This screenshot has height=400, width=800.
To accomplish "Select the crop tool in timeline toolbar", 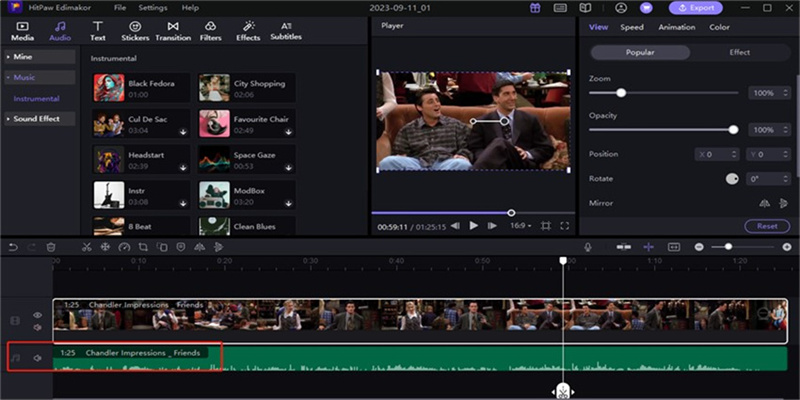I will click(143, 247).
